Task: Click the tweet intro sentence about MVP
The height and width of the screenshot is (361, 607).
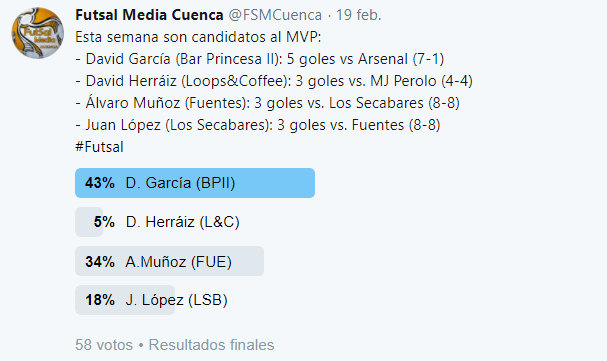Action: pos(198,37)
